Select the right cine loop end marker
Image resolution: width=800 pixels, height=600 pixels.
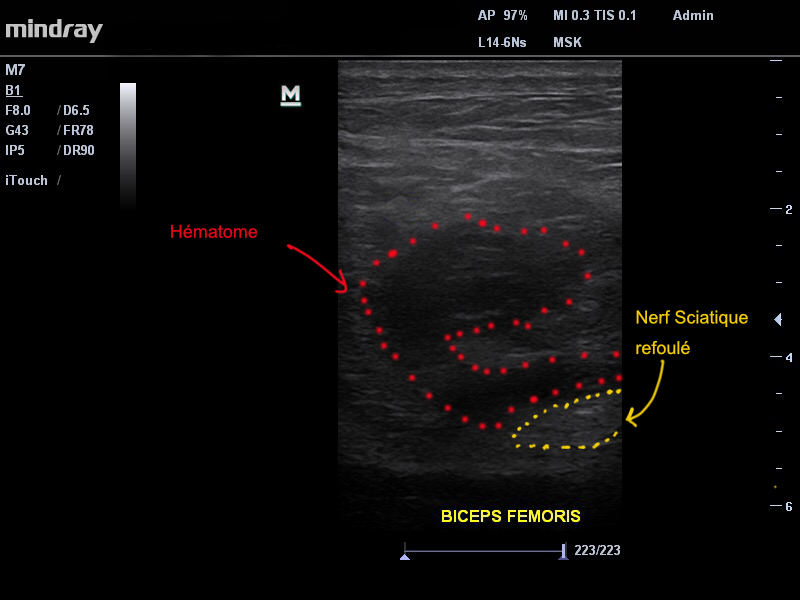coord(564,552)
